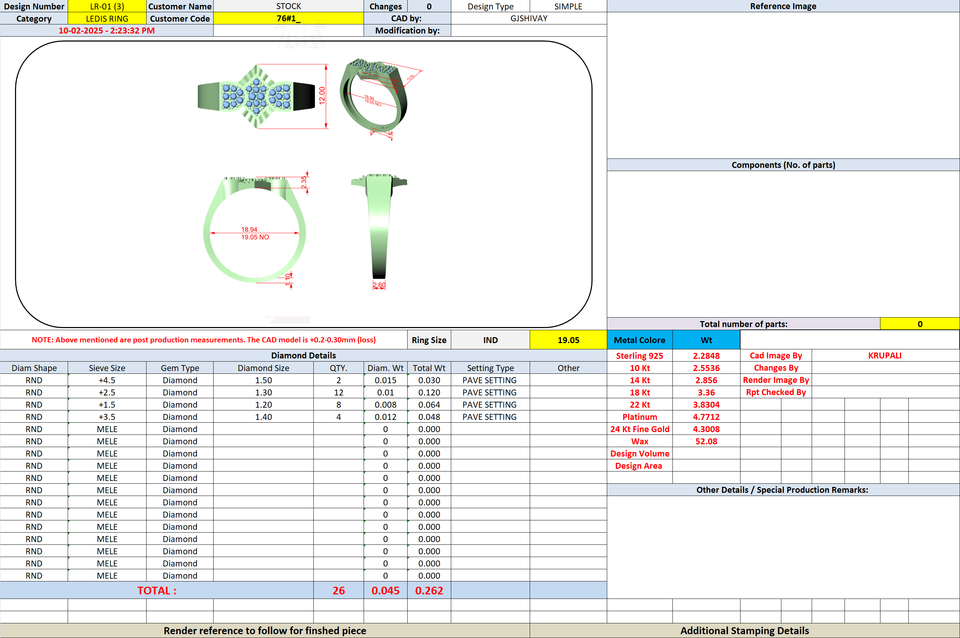Click the Metal Colore header cell
Viewport: 960px width, 638px height.
tap(640, 340)
